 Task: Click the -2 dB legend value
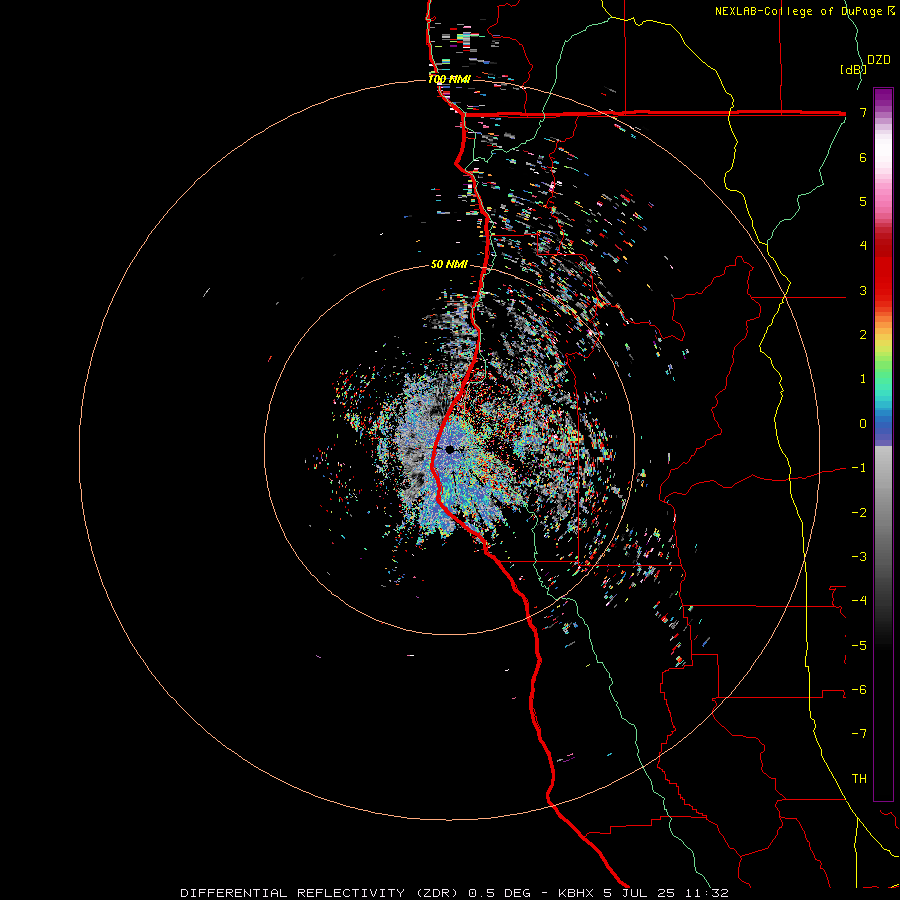859,513
